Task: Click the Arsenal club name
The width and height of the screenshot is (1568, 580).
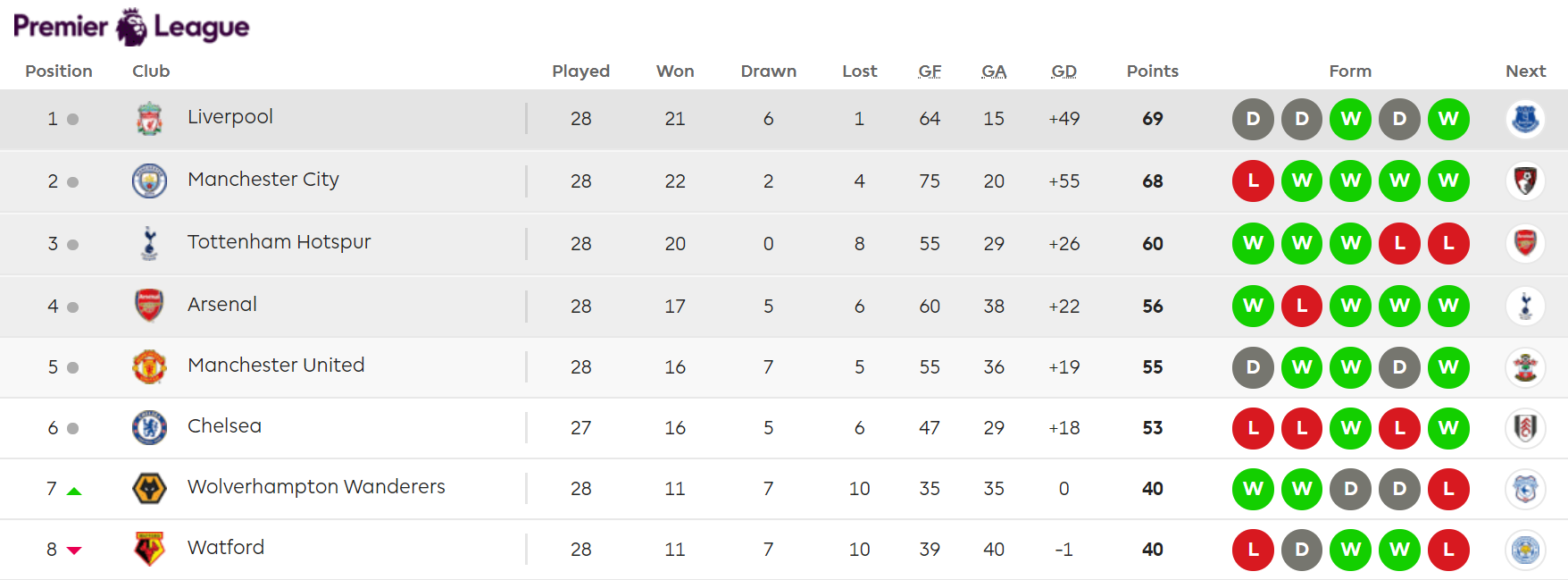Action: point(222,305)
